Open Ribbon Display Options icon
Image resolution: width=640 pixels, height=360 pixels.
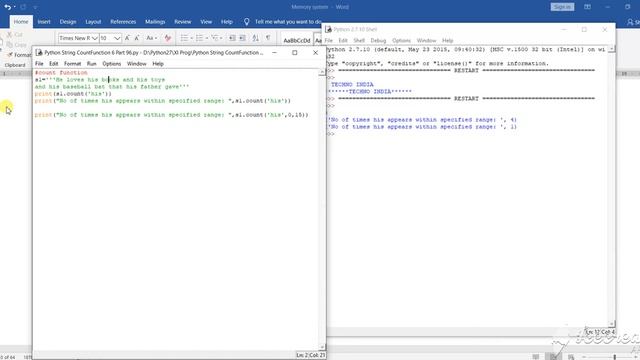pyautogui.click(x=587, y=7)
